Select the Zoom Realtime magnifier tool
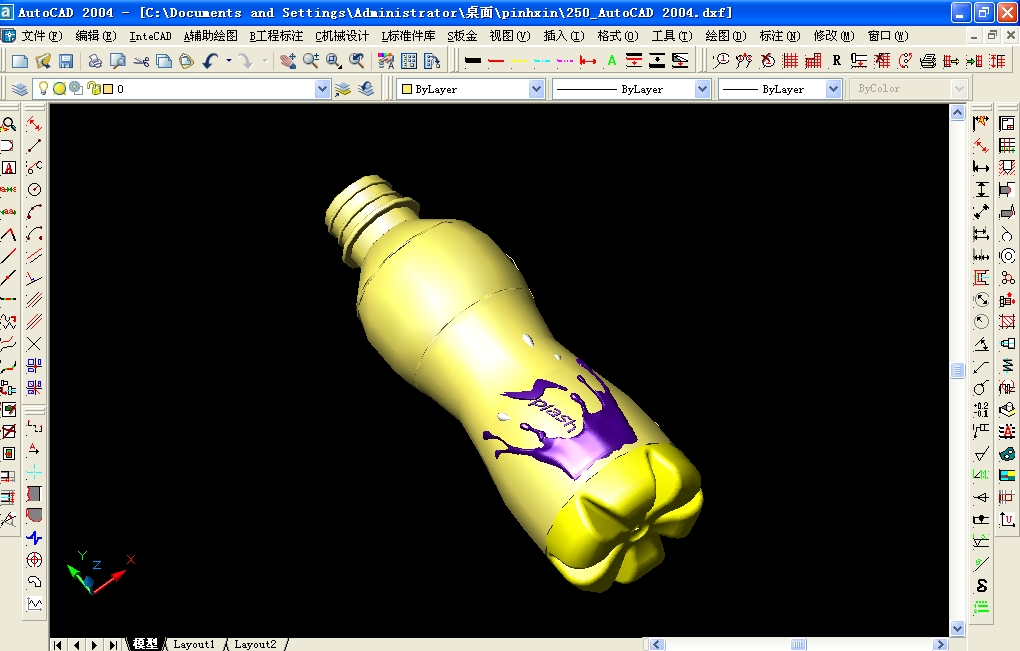Image resolution: width=1020 pixels, height=651 pixels. 310,61
